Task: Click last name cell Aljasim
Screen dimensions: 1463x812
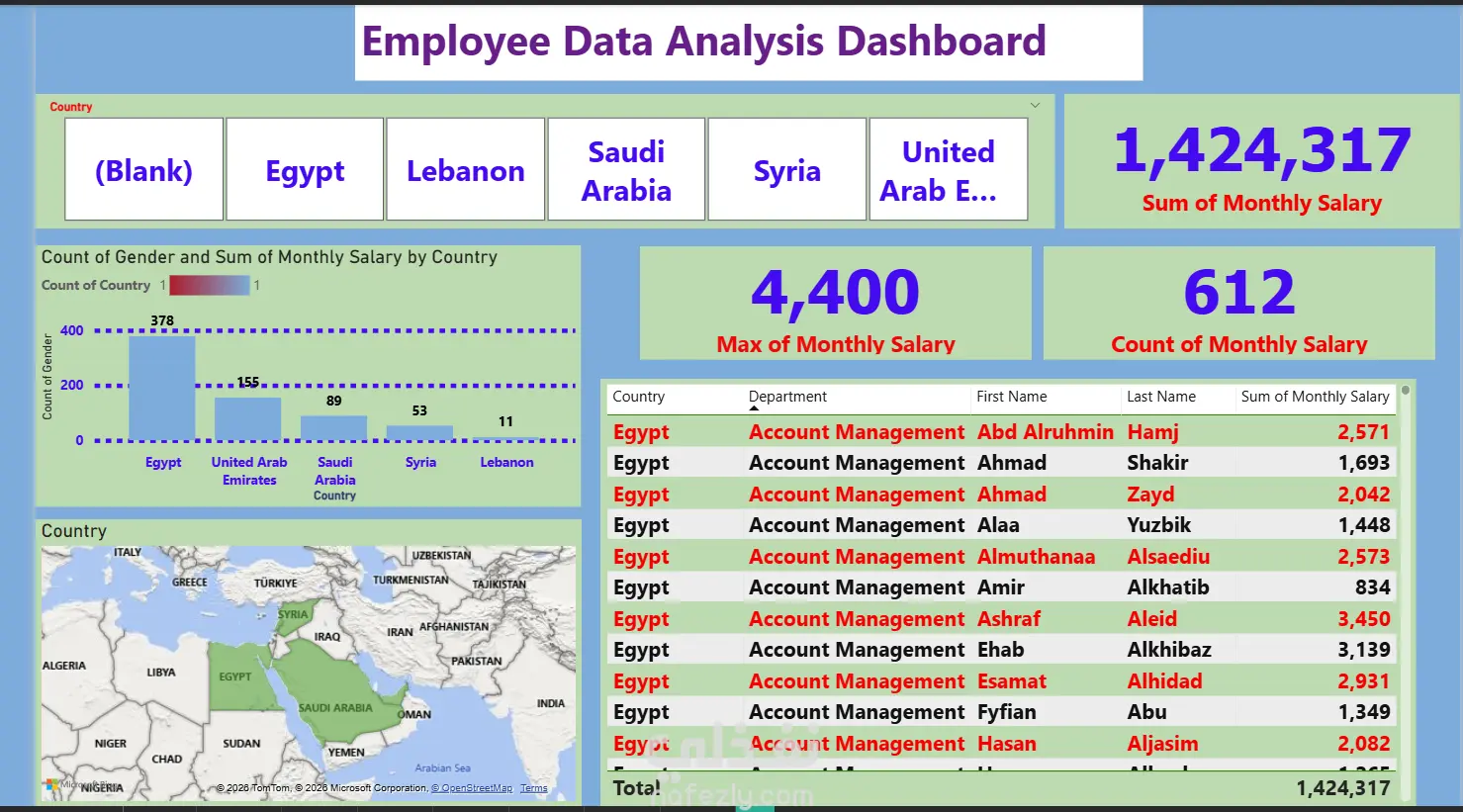Action: coord(1162,744)
